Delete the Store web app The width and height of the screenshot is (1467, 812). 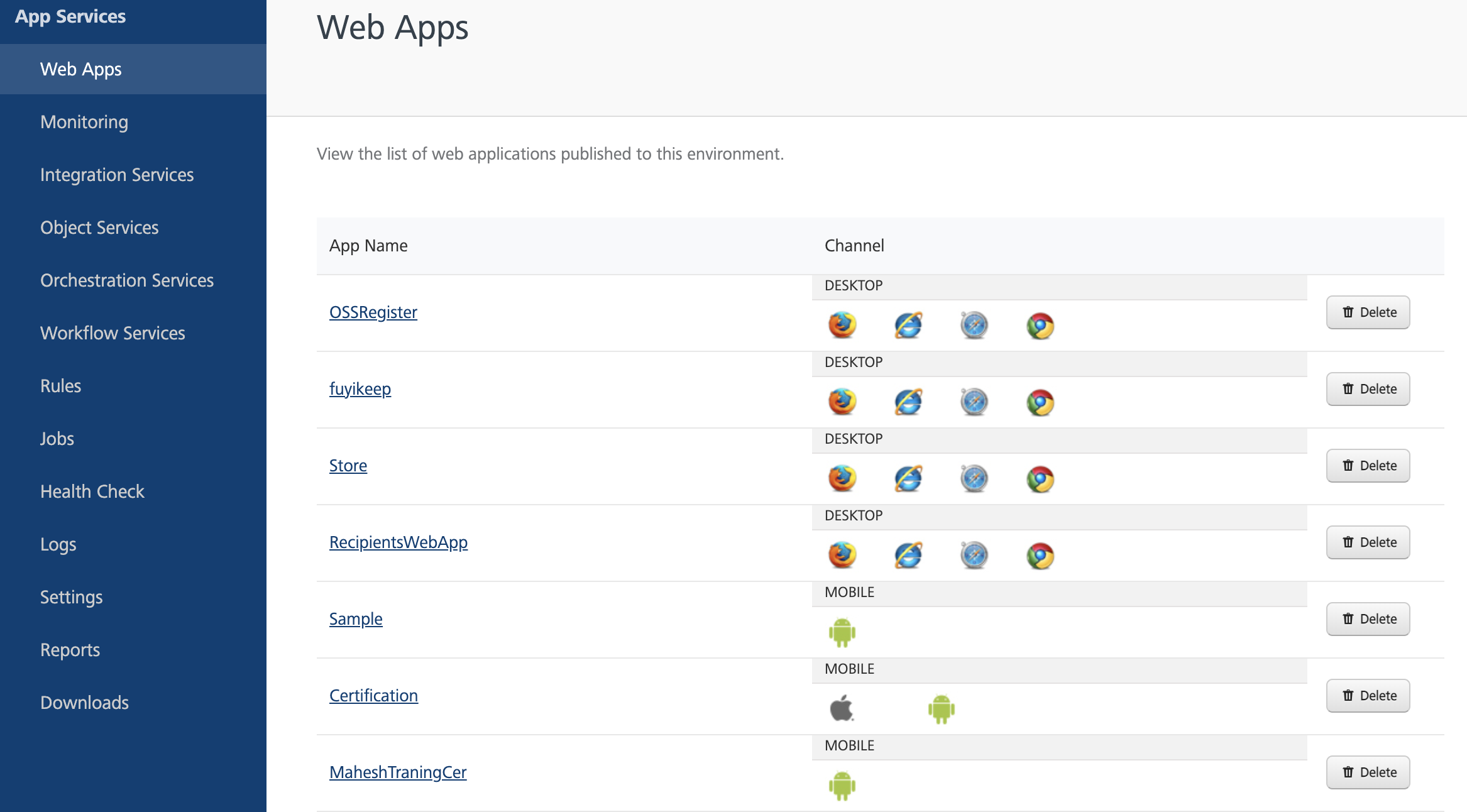tap(1368, 466)
